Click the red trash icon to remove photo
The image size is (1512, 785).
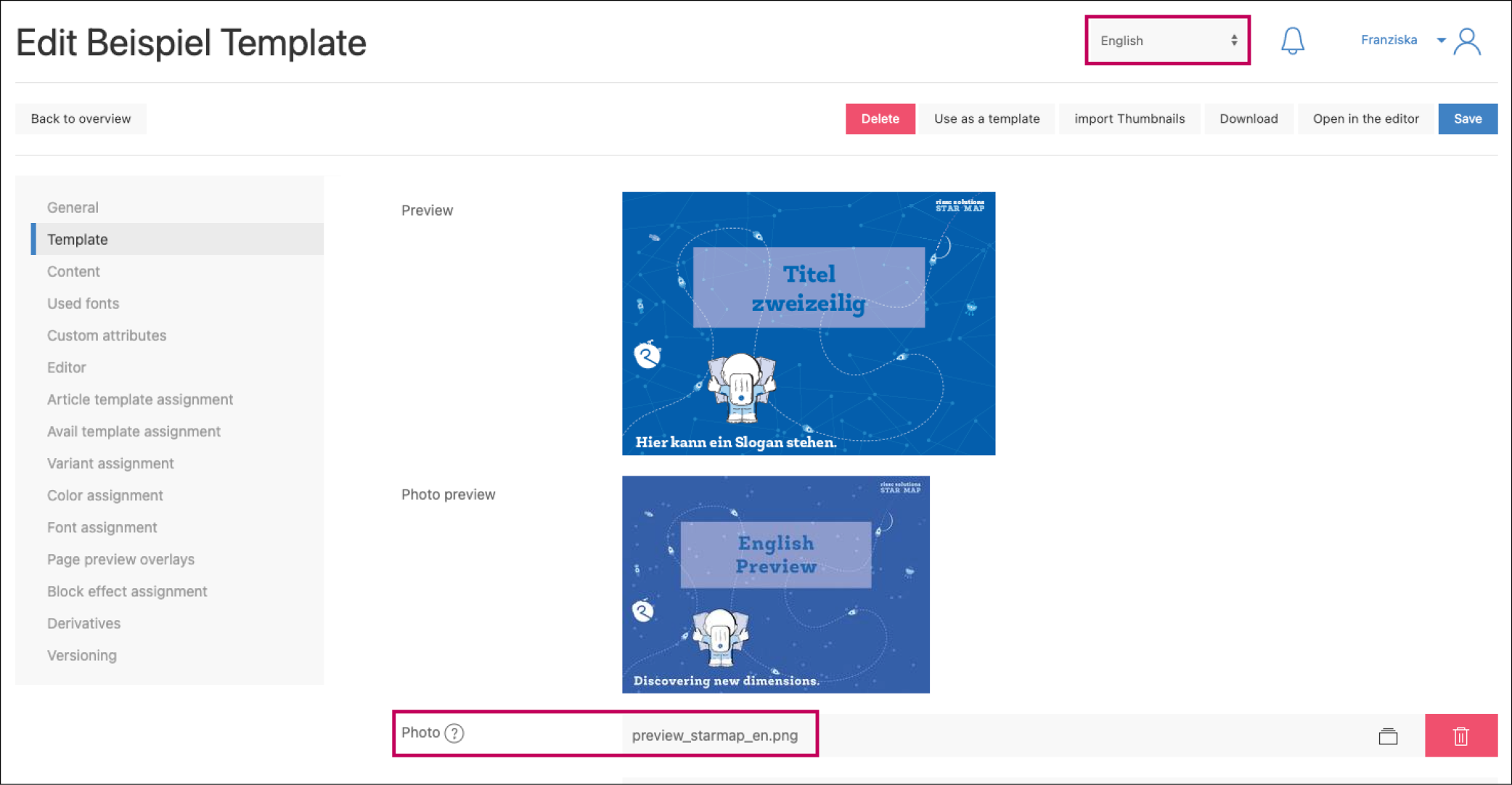point(1460,736)
